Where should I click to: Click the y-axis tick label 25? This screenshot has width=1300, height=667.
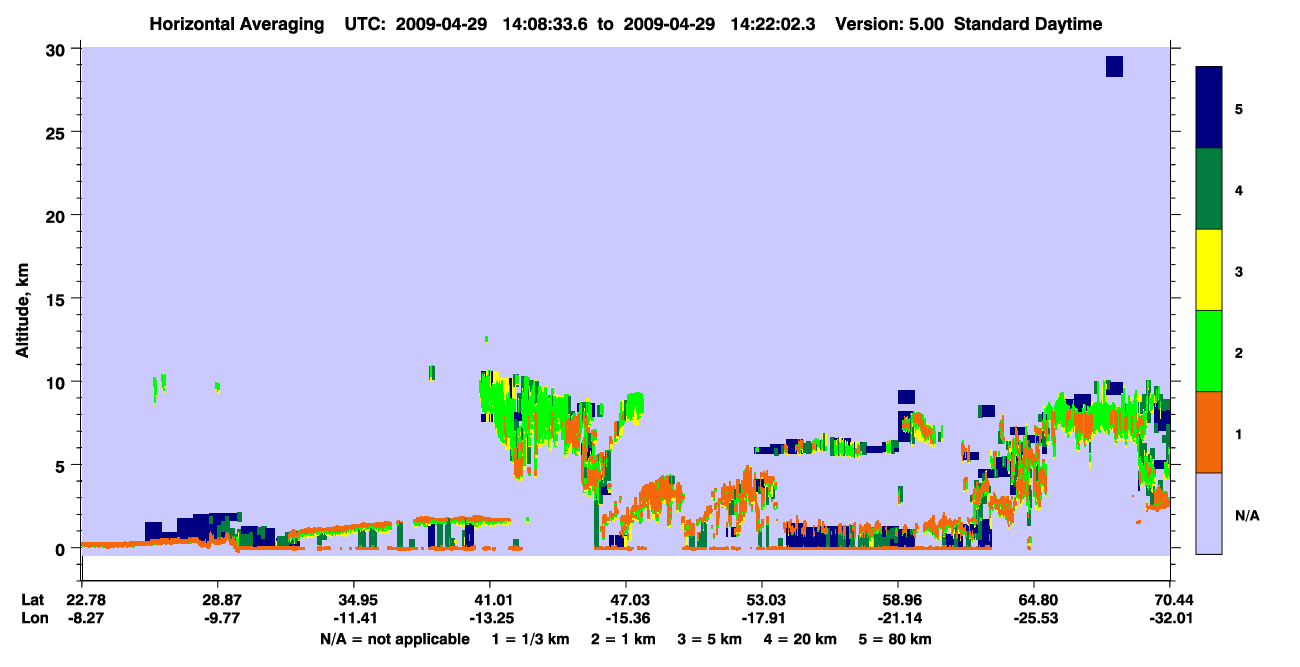[57, 132]
